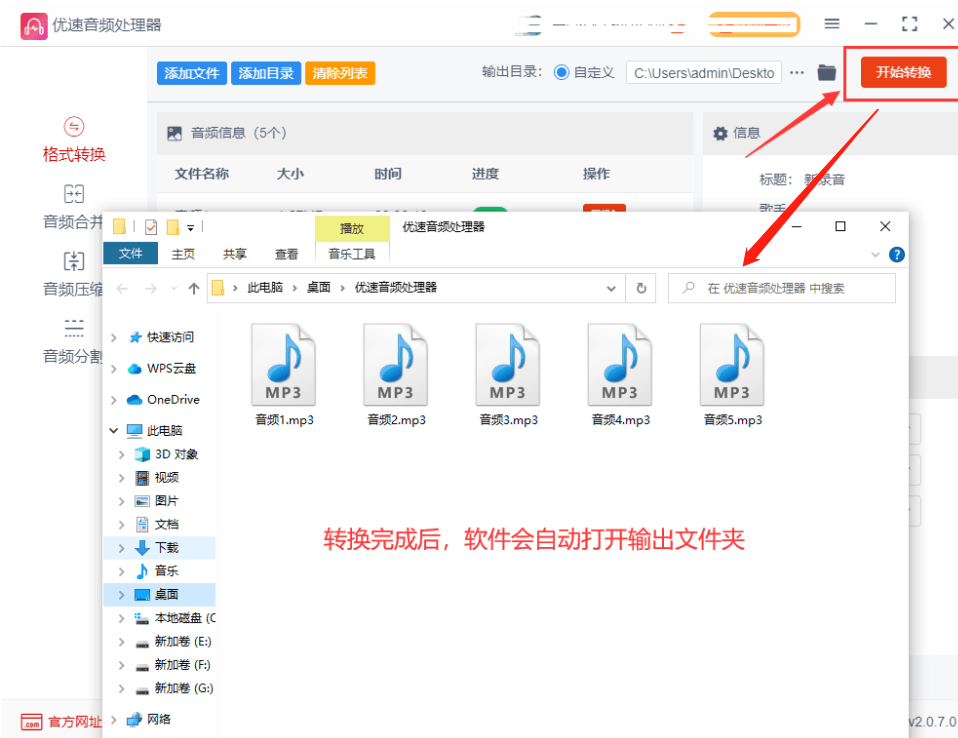The image size is (958, 738).
Task: Open the address bar history dropdown
Action: pos(611,288)
